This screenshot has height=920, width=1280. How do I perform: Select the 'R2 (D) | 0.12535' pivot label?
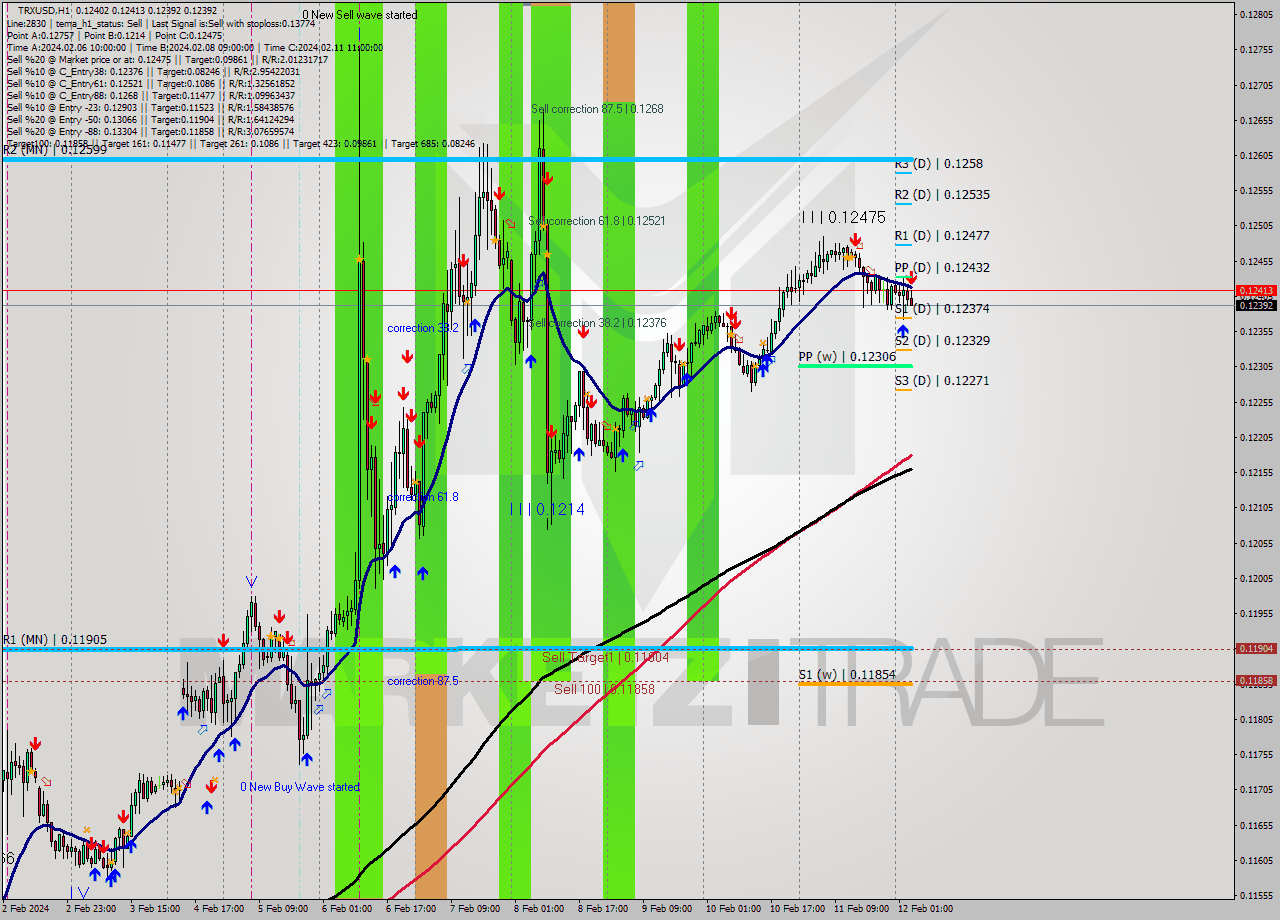942,194
